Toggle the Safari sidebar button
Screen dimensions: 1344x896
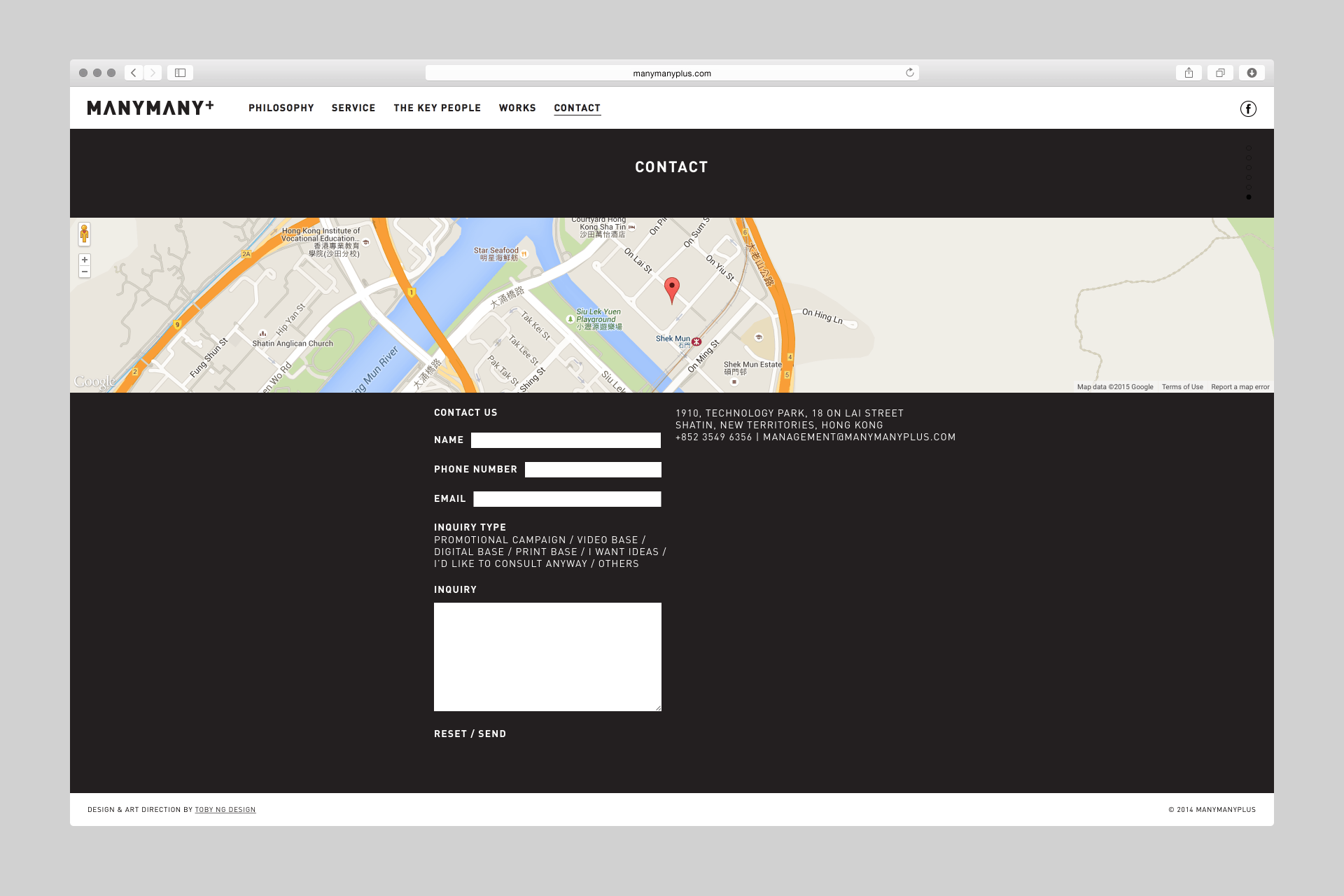tap(180, 73)
